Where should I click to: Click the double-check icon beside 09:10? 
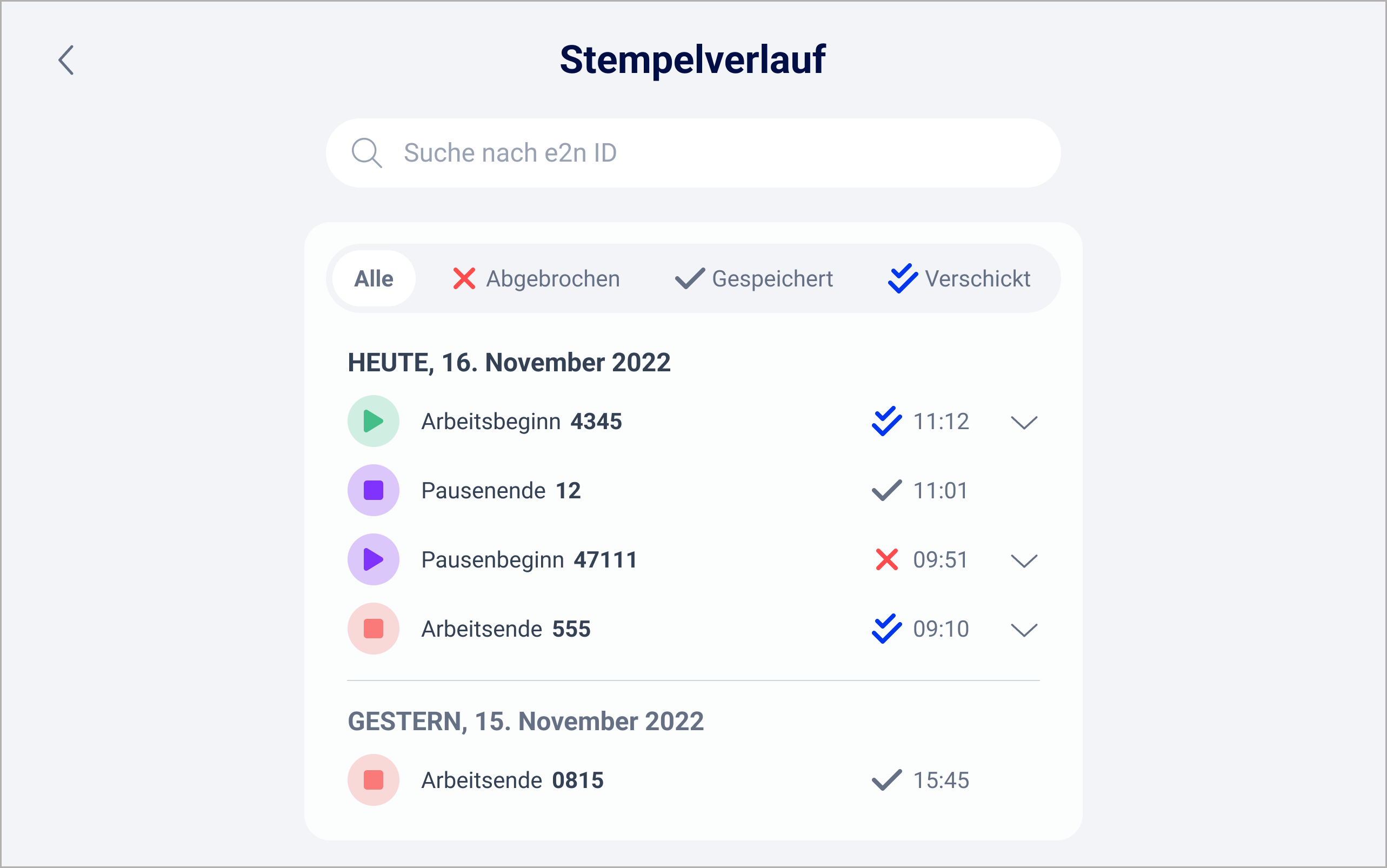(x=886, y=628)
